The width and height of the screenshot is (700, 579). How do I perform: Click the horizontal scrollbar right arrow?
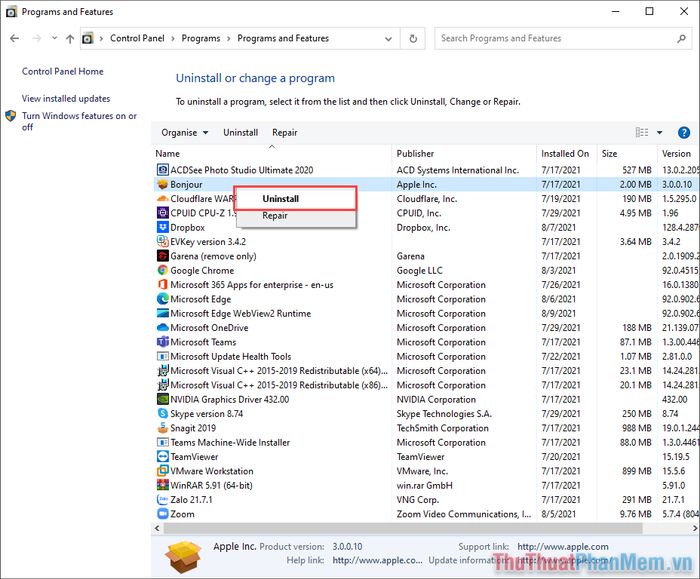click(x=695, y=528)
